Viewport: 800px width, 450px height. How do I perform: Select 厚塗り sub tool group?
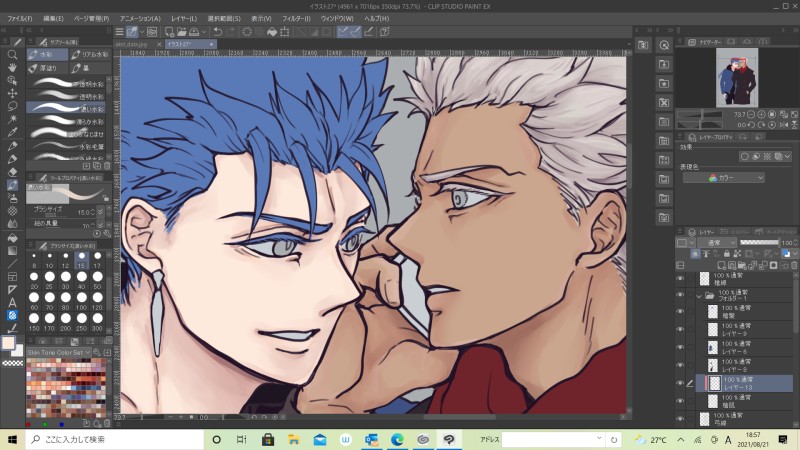coord(47,68)
